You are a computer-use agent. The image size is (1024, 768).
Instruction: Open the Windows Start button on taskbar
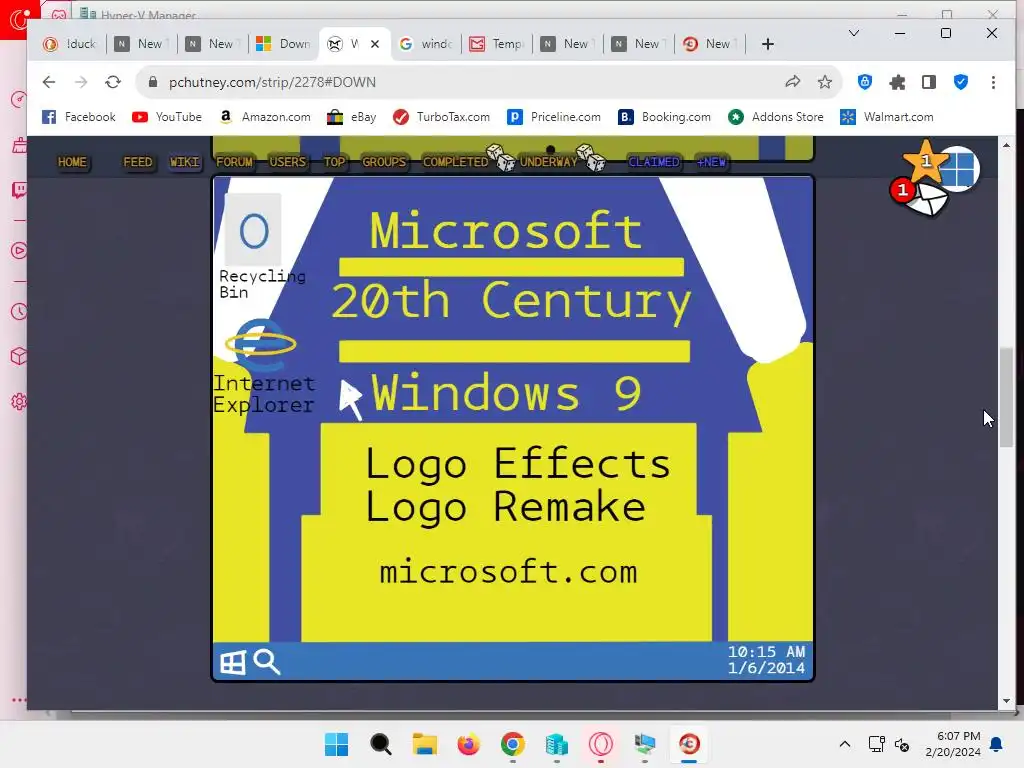336,744
